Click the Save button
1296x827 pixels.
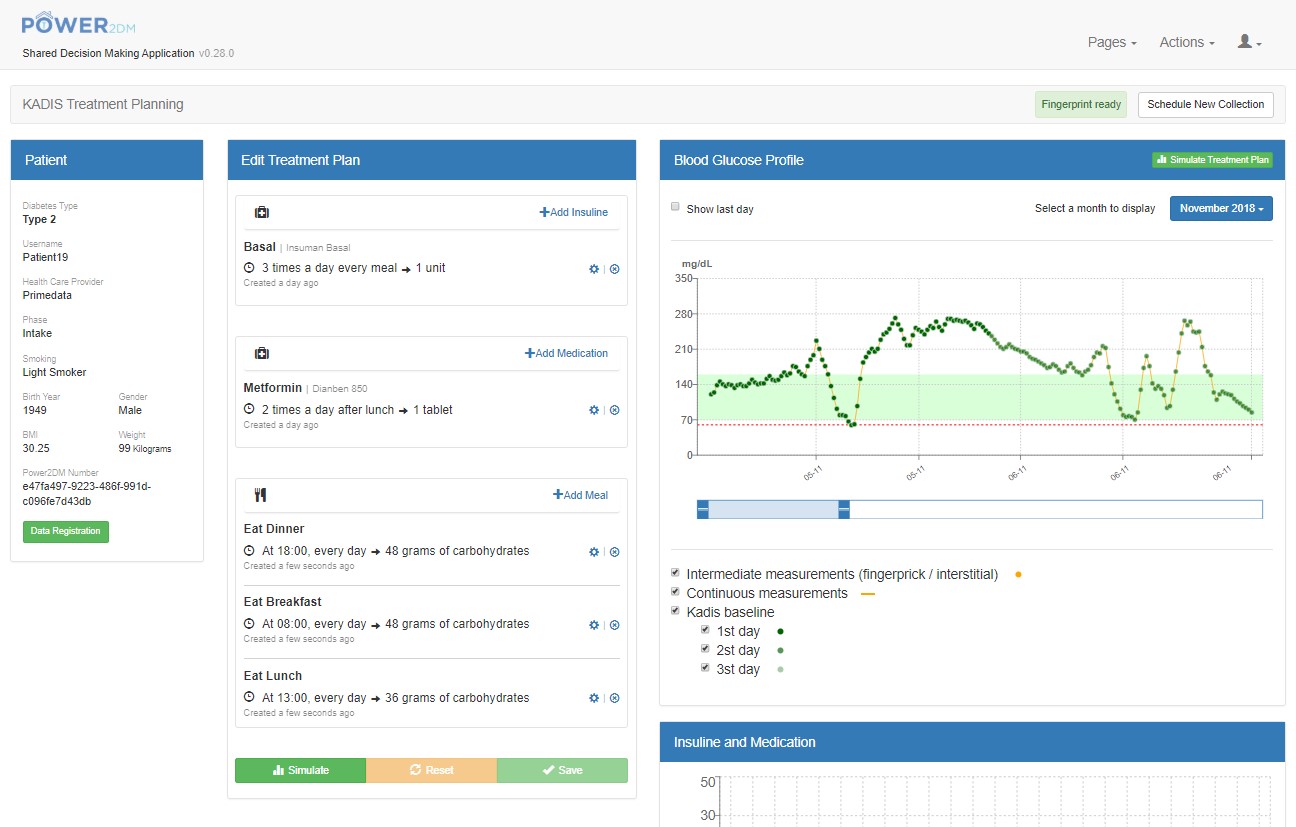(x=562, y=770)
